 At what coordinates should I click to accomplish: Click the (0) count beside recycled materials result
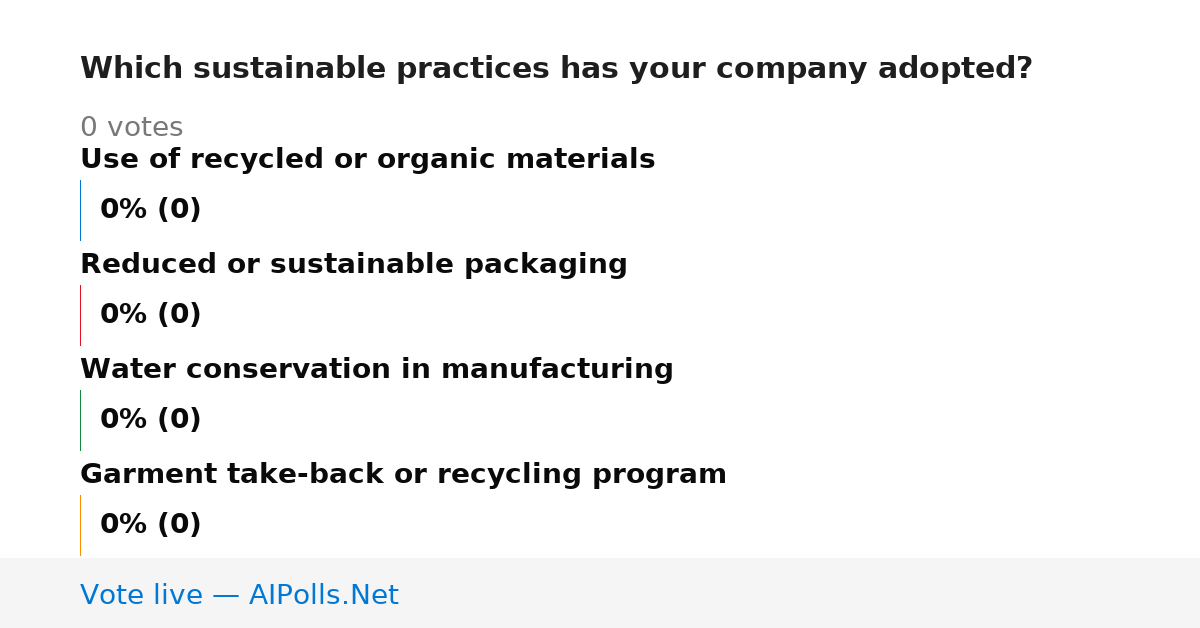[x=179, y=210]
